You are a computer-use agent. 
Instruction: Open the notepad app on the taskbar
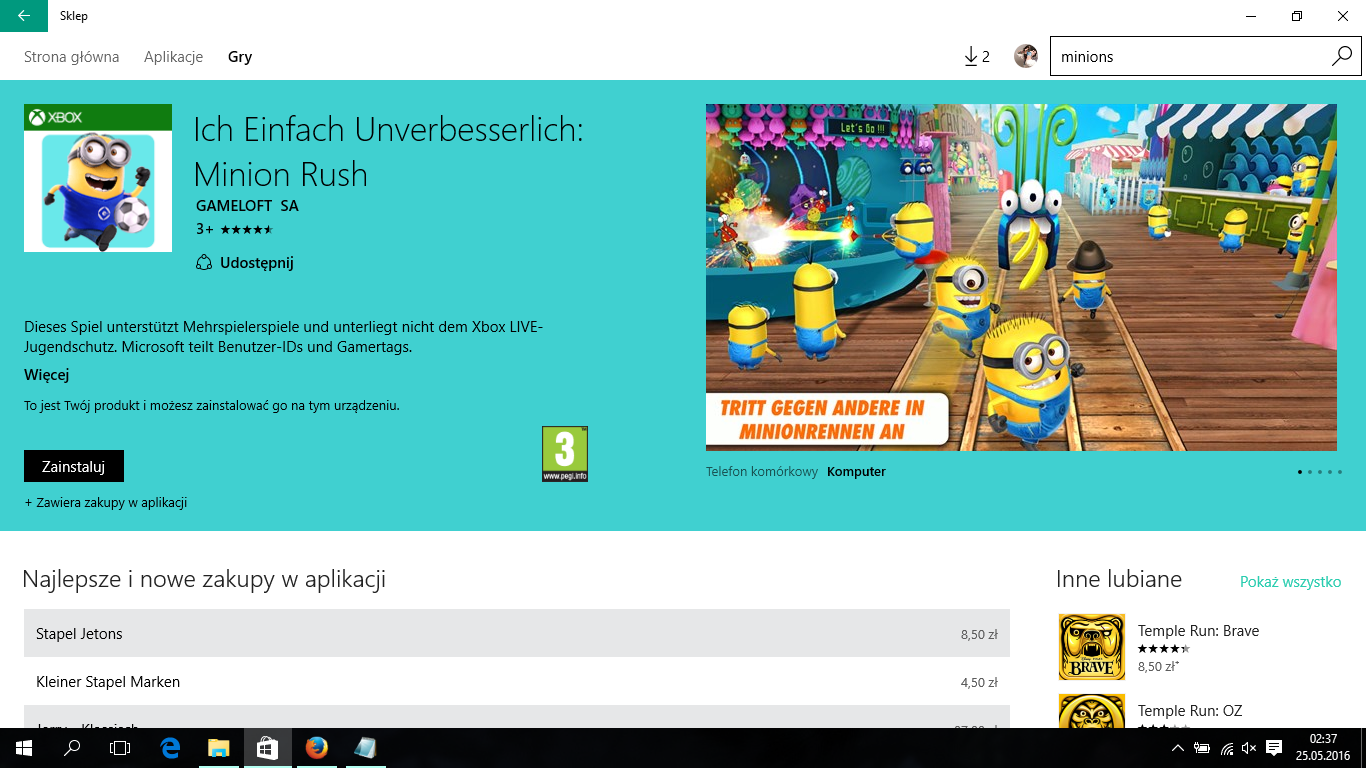tap(365, 748)
